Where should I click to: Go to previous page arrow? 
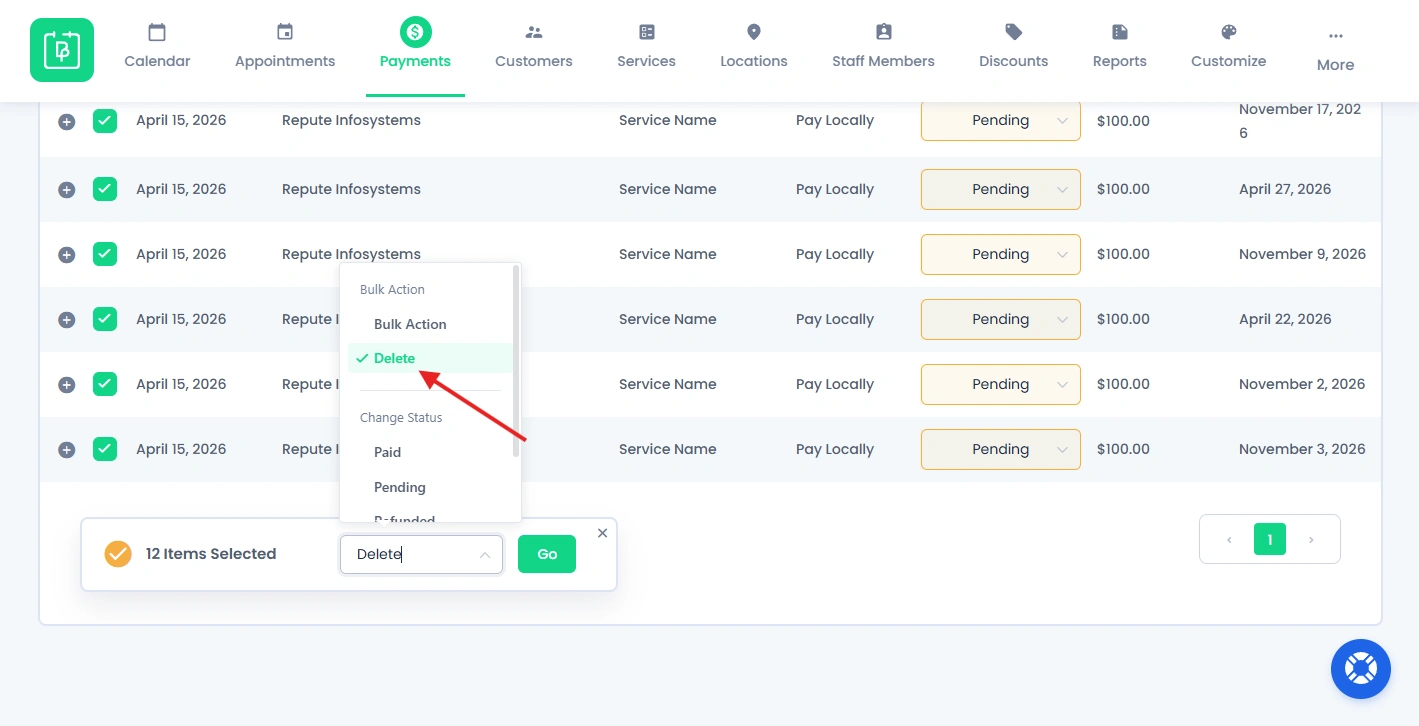coord(1229,540)
